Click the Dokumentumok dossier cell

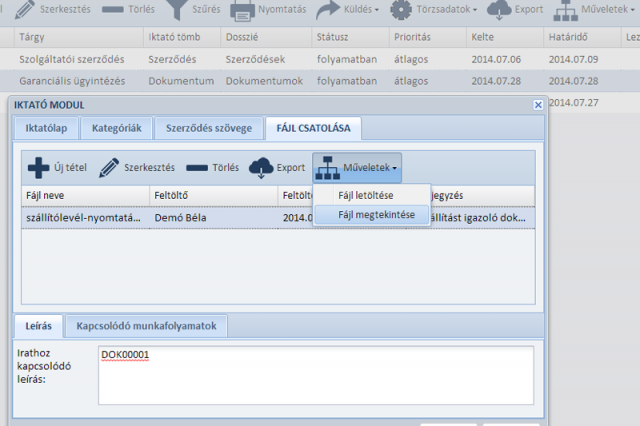click(264, 81)
